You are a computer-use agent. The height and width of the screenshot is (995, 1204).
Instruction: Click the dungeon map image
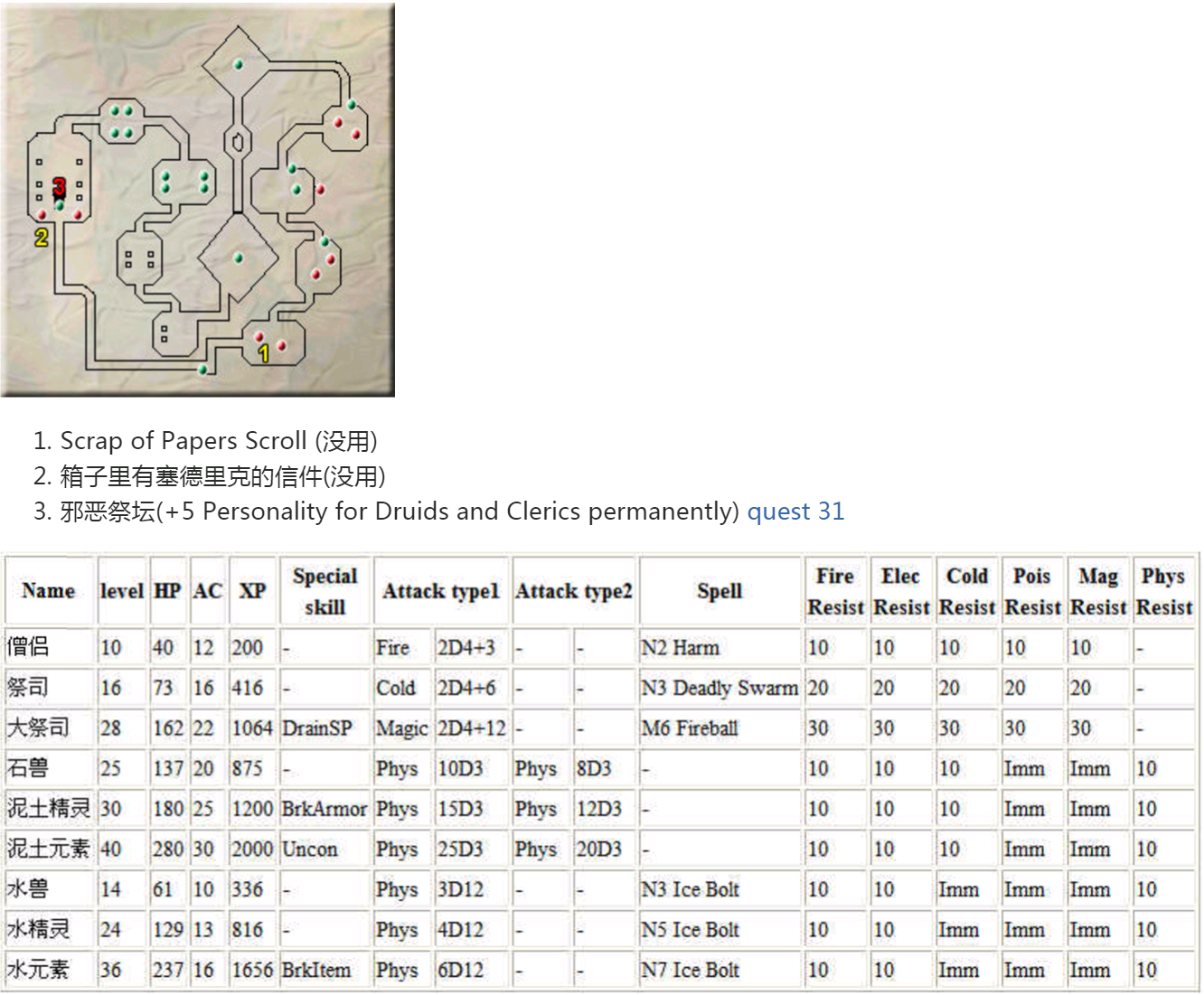pos(198,200)
